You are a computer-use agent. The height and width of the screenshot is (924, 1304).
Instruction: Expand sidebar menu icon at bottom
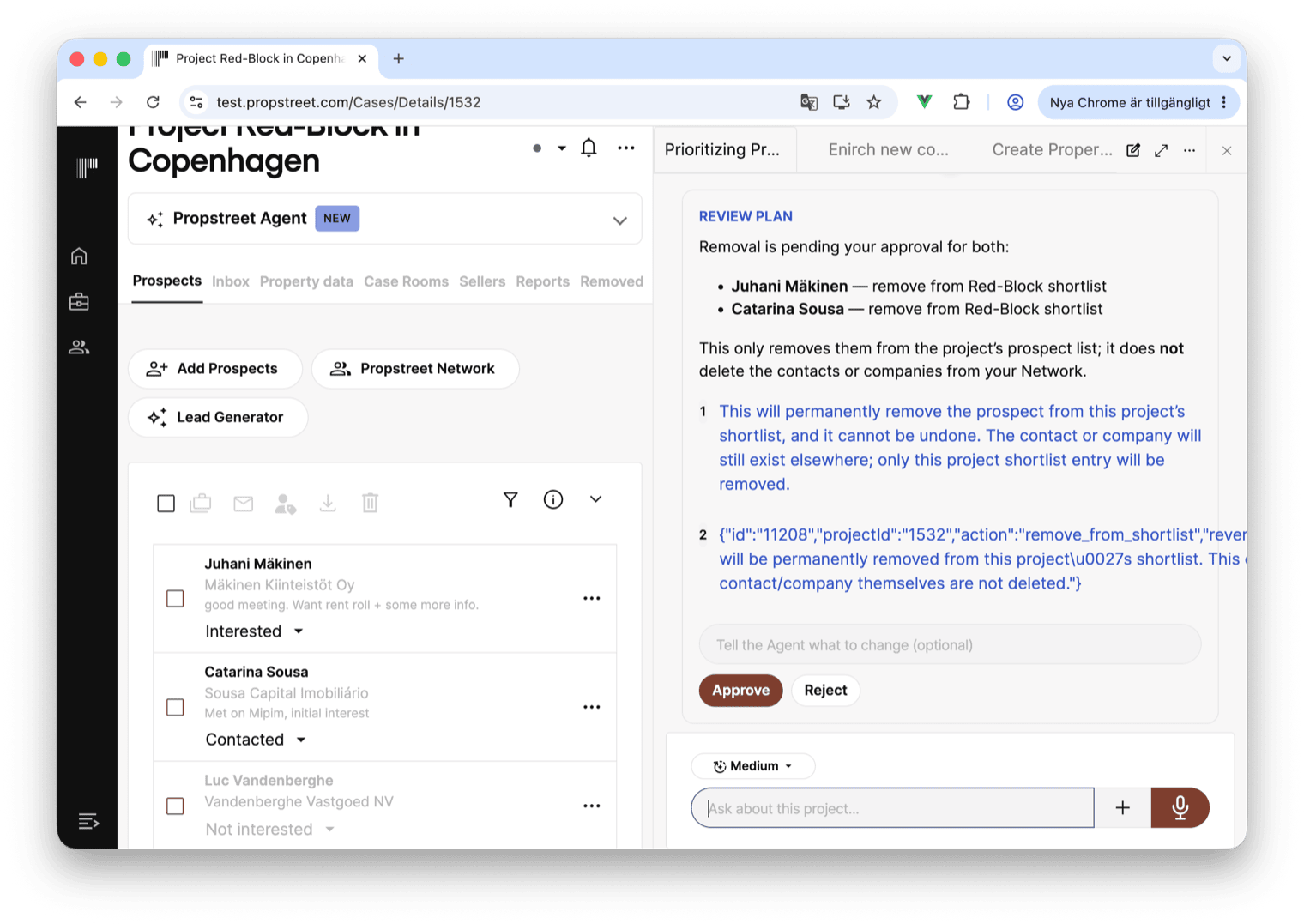click(88, 821)
